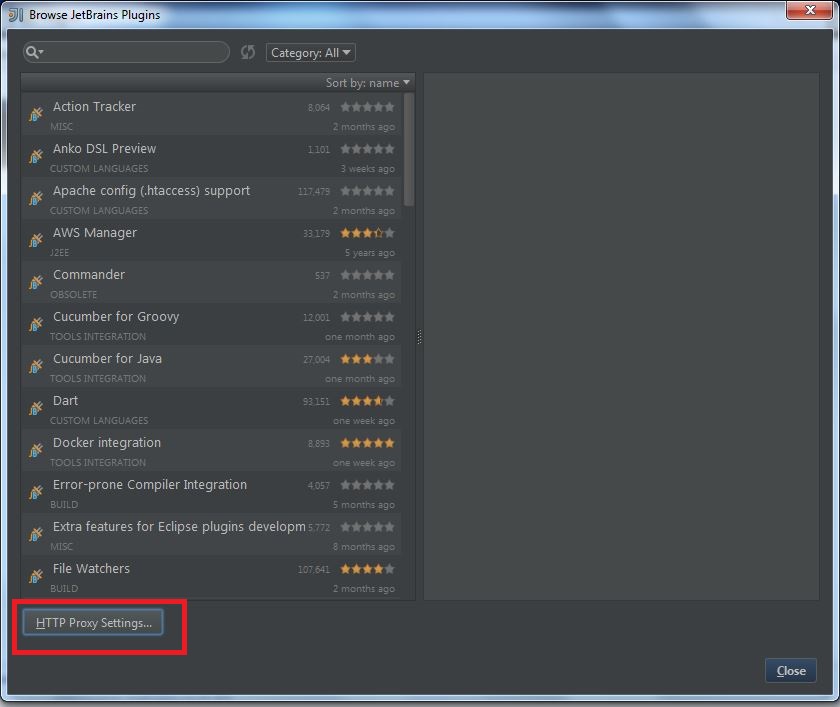Focus the plugin search field
This screenshot has width=840, height=707.
(126, 52)
